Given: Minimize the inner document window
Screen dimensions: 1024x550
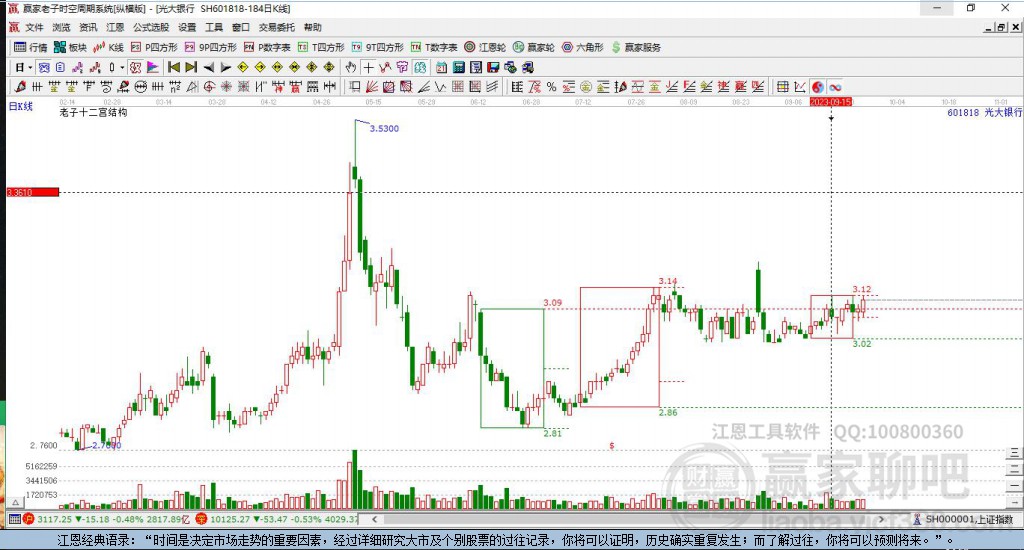Looking at the screenshot, I should pyautogui.click(x=989, y=27).
